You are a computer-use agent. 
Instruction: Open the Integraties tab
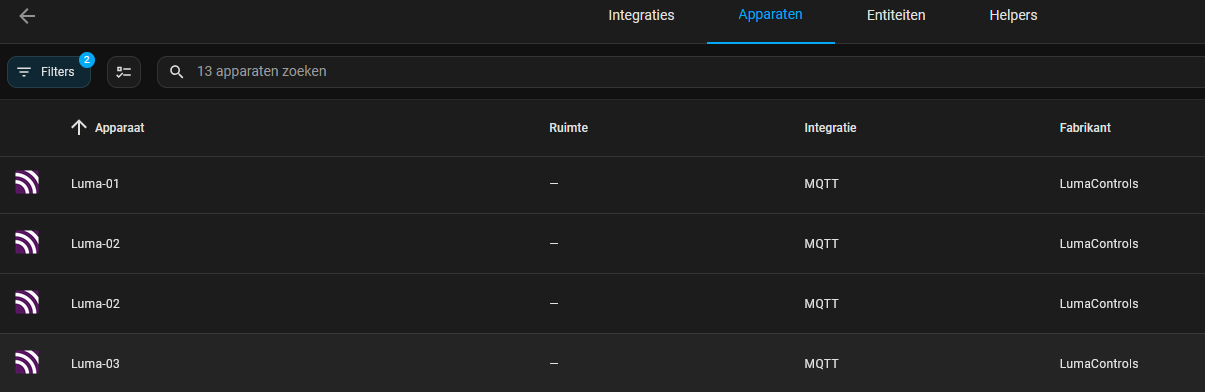tap(641, 16)
